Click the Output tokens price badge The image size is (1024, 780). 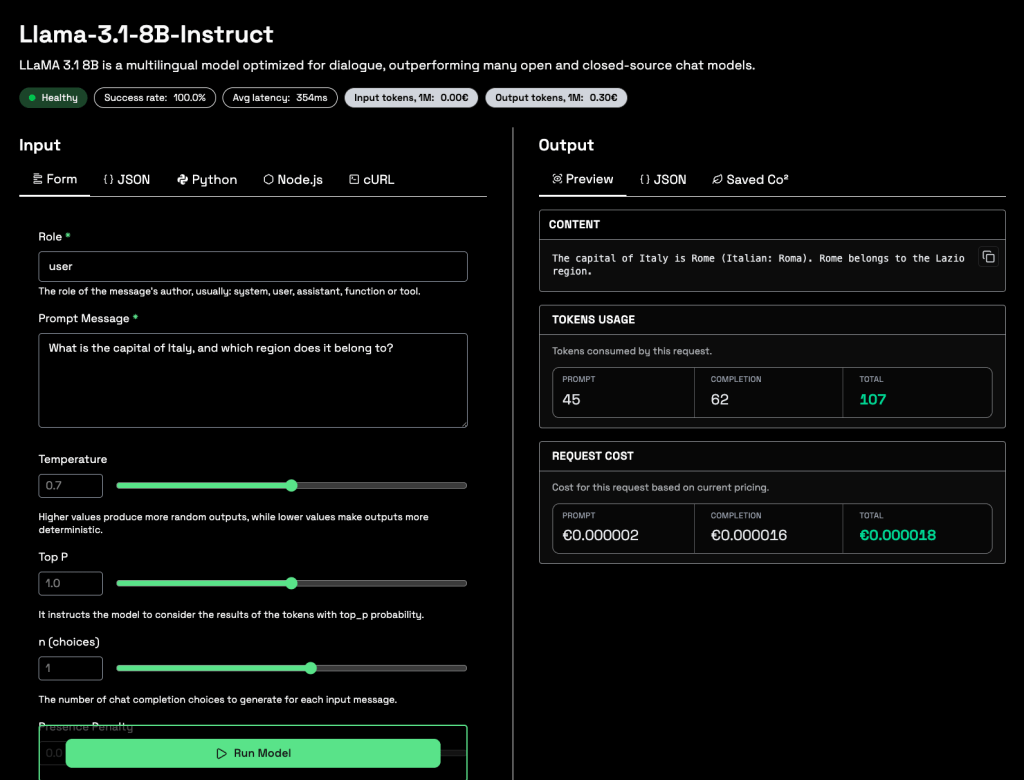[556, 98]
